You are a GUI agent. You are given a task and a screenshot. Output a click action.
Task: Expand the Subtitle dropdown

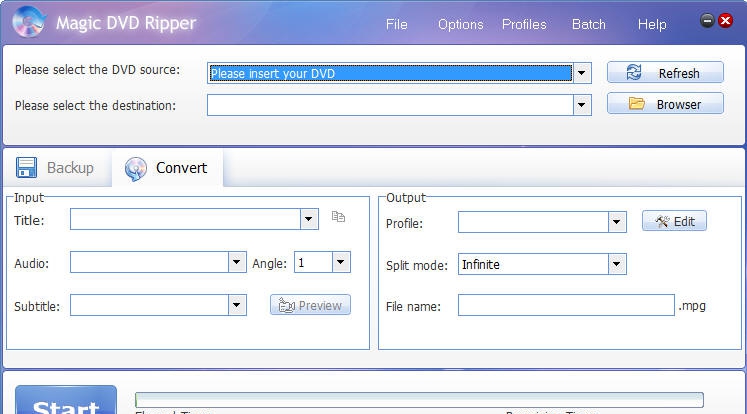237,305
